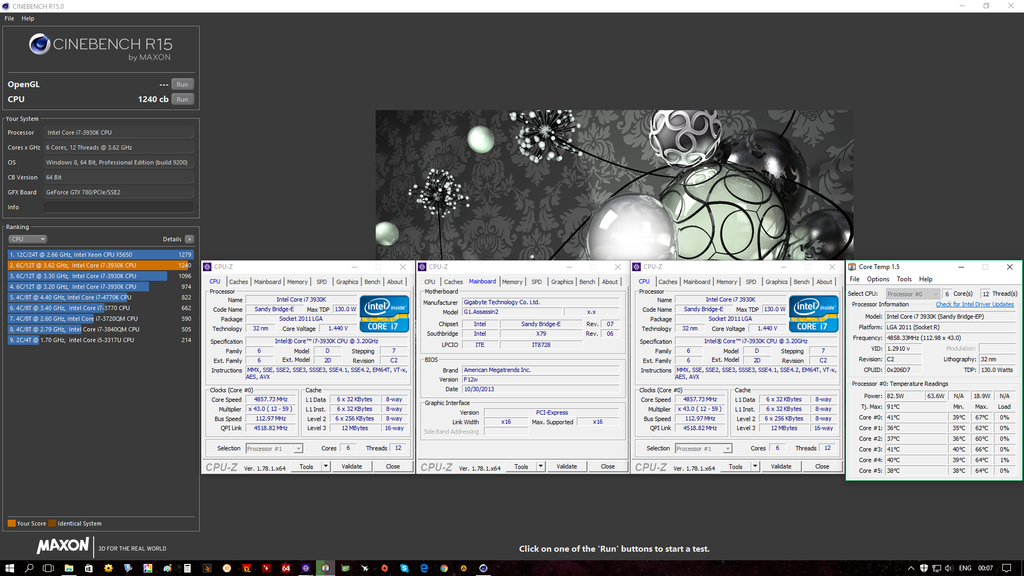Click Check for Intel Driver Updates link
Viewport: 1024px width, 576px height.
coord(974,304)
